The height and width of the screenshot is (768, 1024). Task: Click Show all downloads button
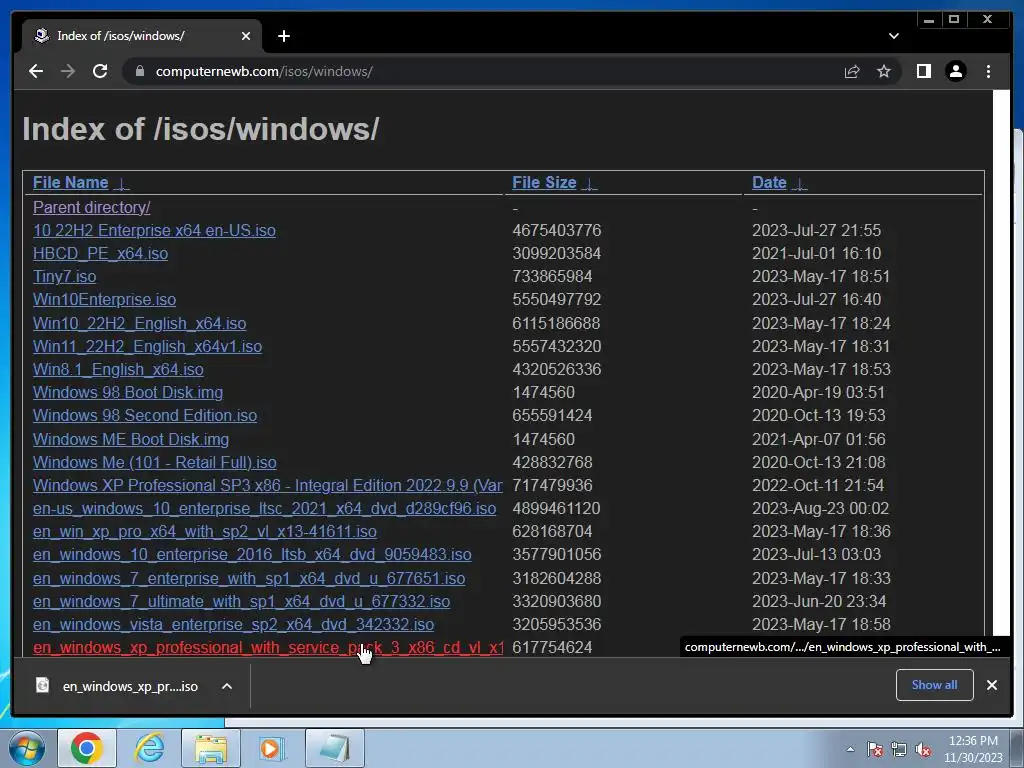pos(935,684)
